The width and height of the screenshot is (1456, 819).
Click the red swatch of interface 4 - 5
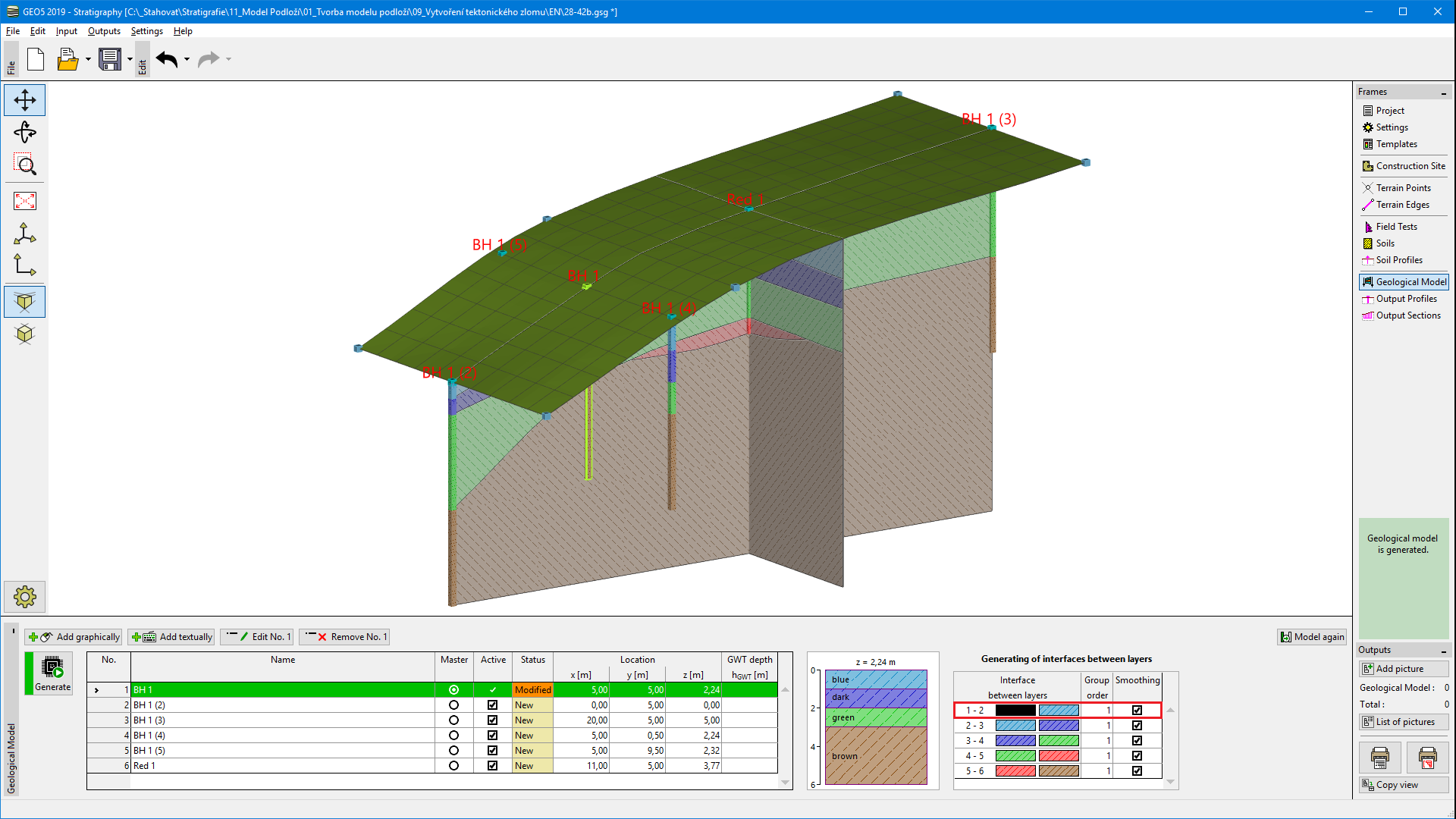pyautogui.click(x=1059, y=756)
